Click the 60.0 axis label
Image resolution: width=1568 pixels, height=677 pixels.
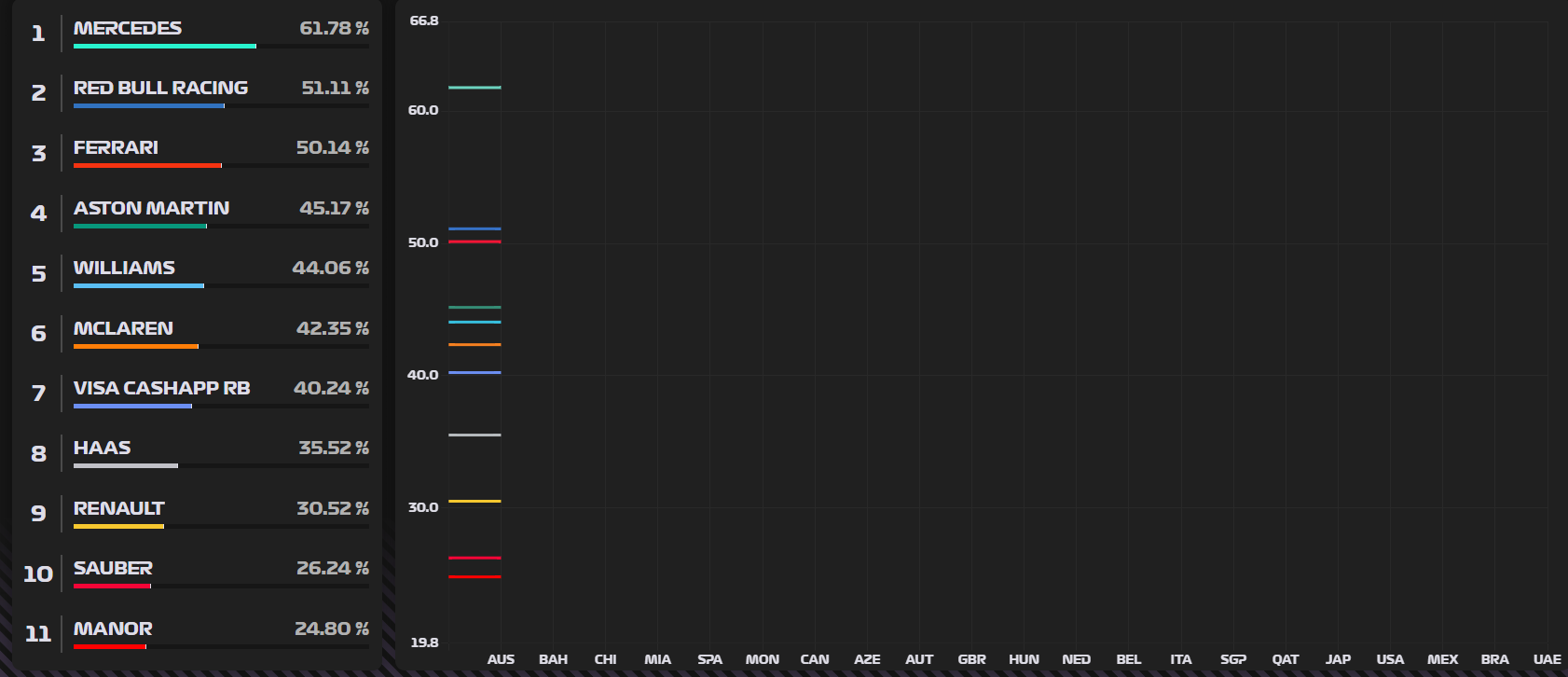tap(422, 110)
